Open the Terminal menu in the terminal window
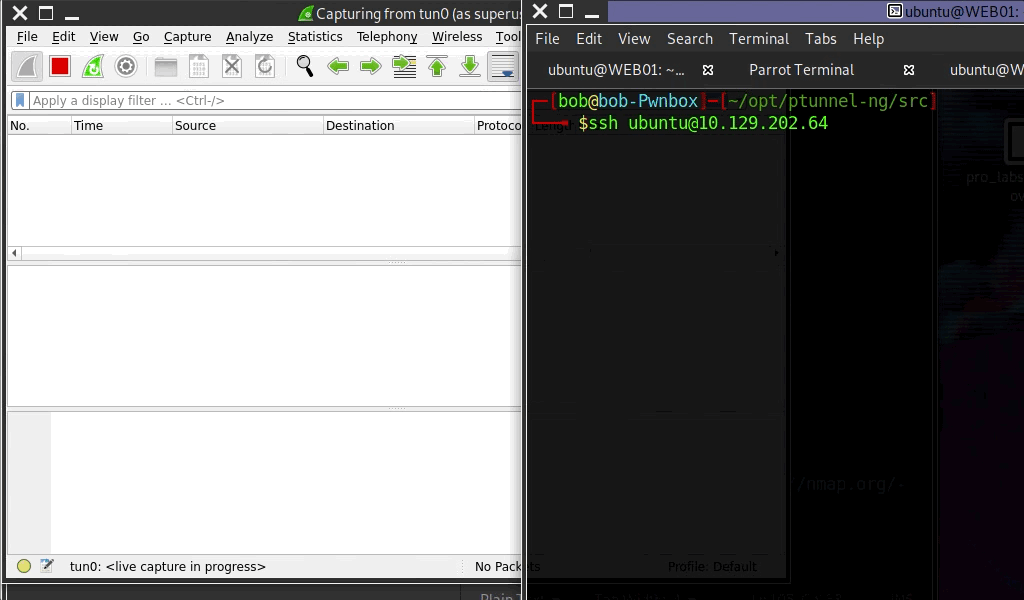The width and height of the screenshot is (1024, 600). [759, 39]
